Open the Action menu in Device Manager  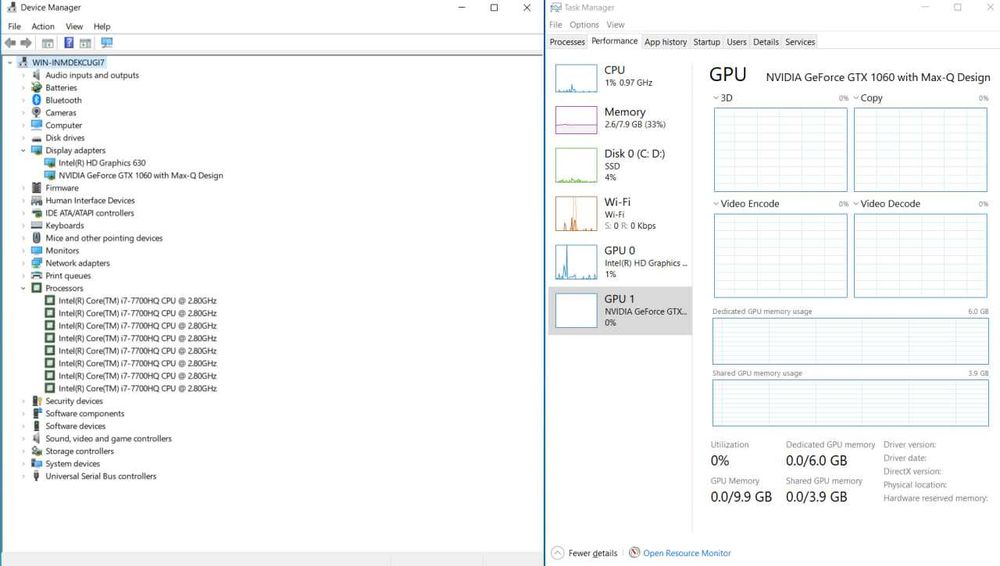(x=43, y=26)
